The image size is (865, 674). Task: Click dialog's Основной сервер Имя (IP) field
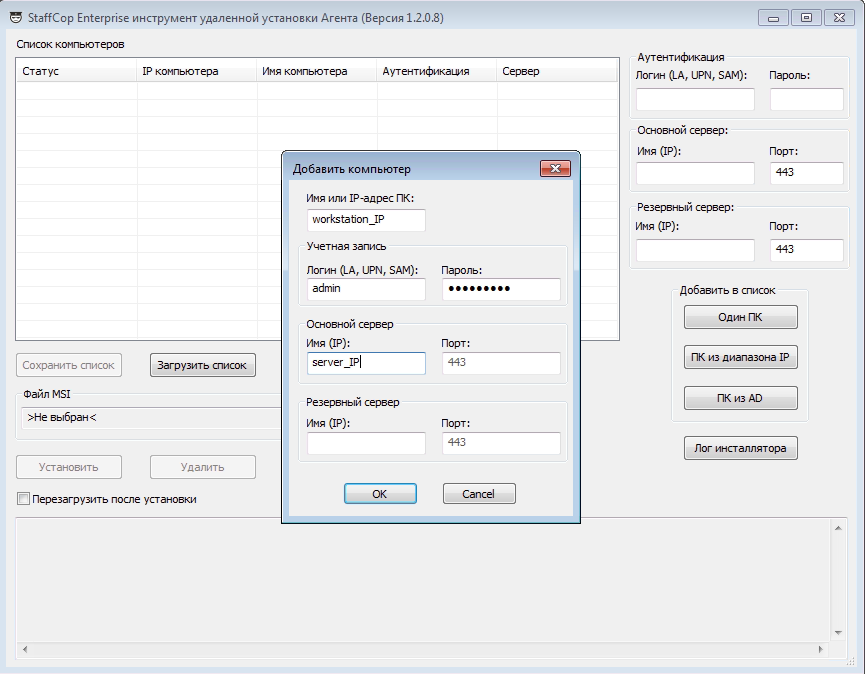pos(366,363)
